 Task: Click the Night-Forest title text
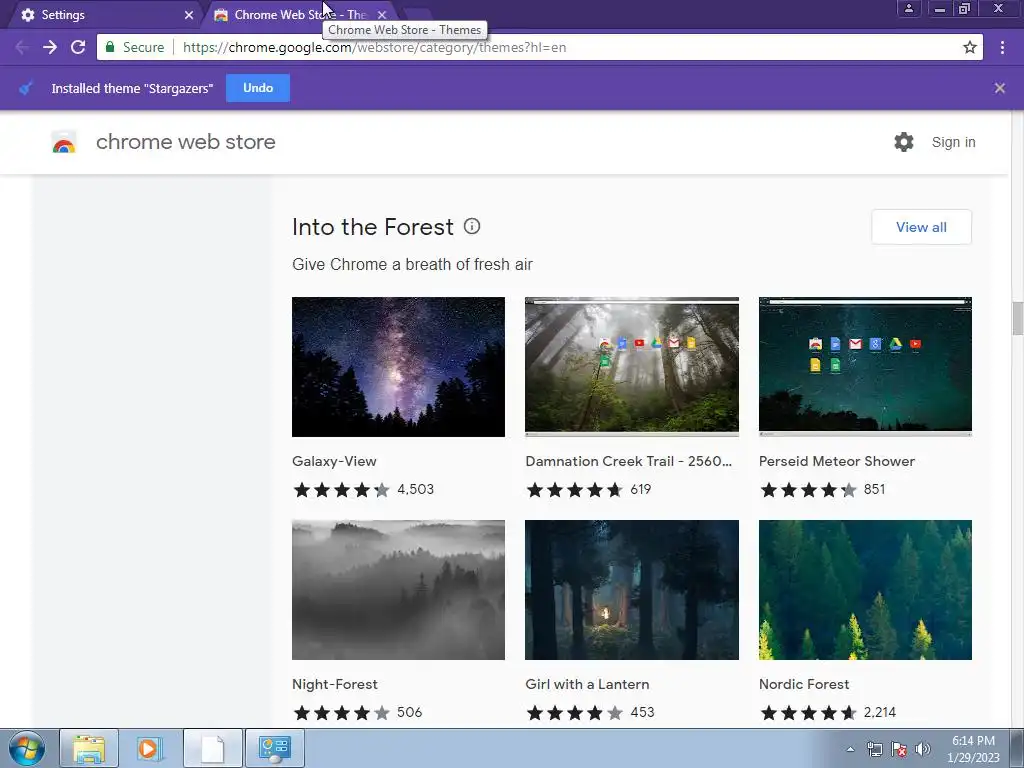[334, 684]
